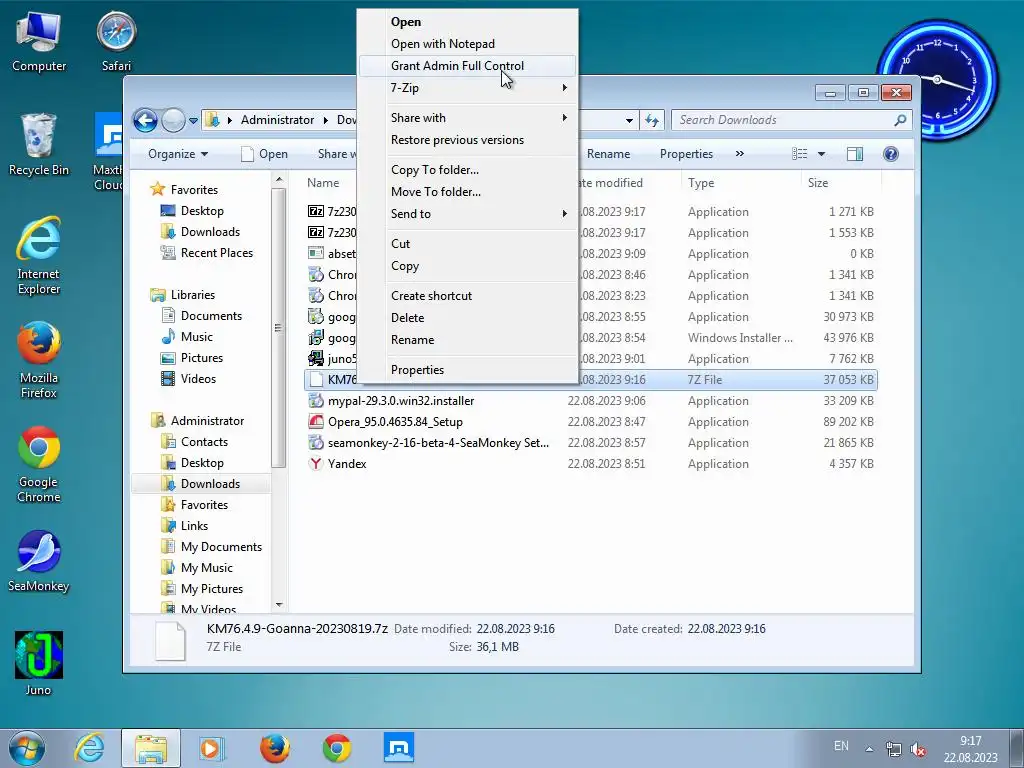Image resolution: width=1024 pixels, height=768 pixels.
Task: Click the Rename toolbar button
Action: 608,154
